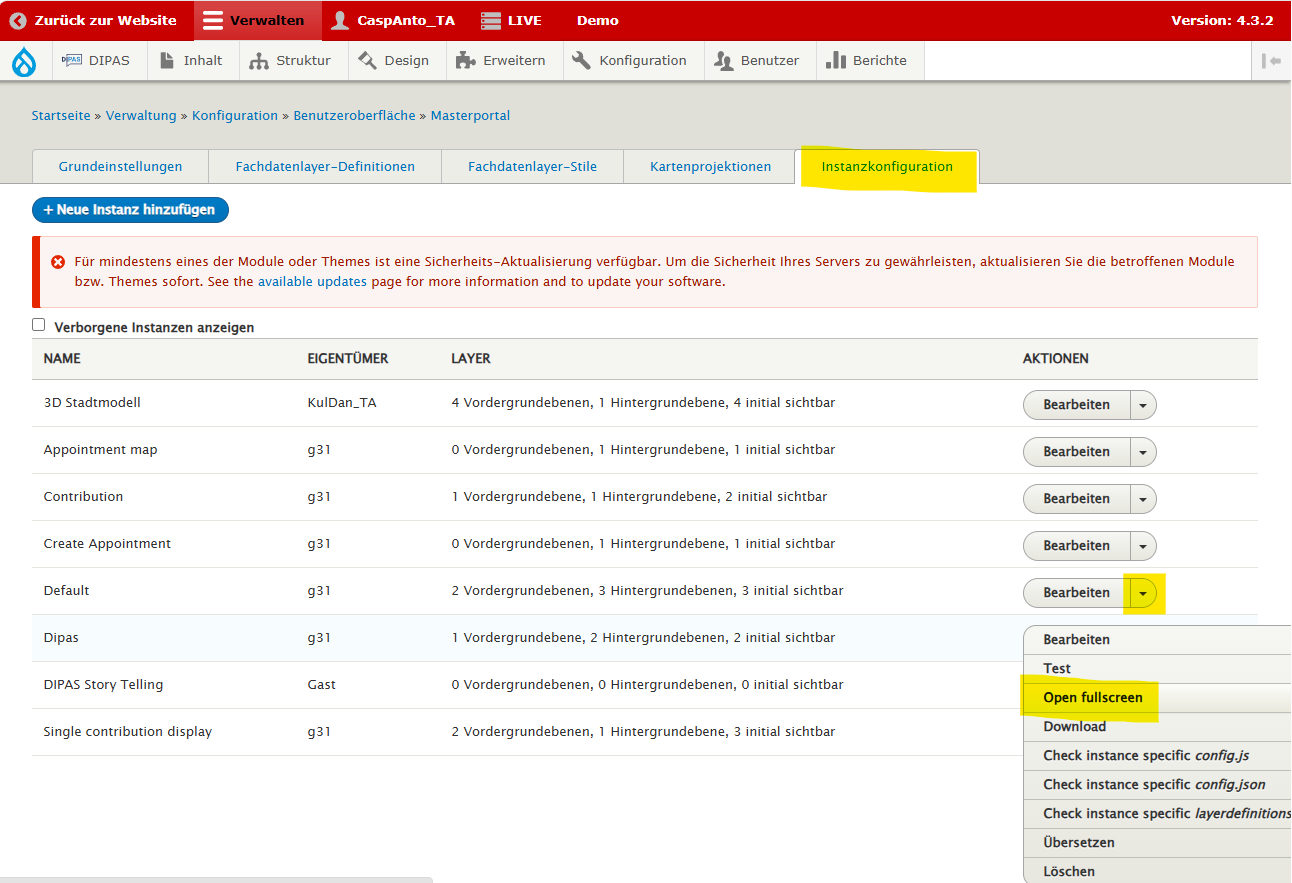The image size is (1292, 883).
Task: Click the Drupal drop logo icon
Action: pos(24,61)
